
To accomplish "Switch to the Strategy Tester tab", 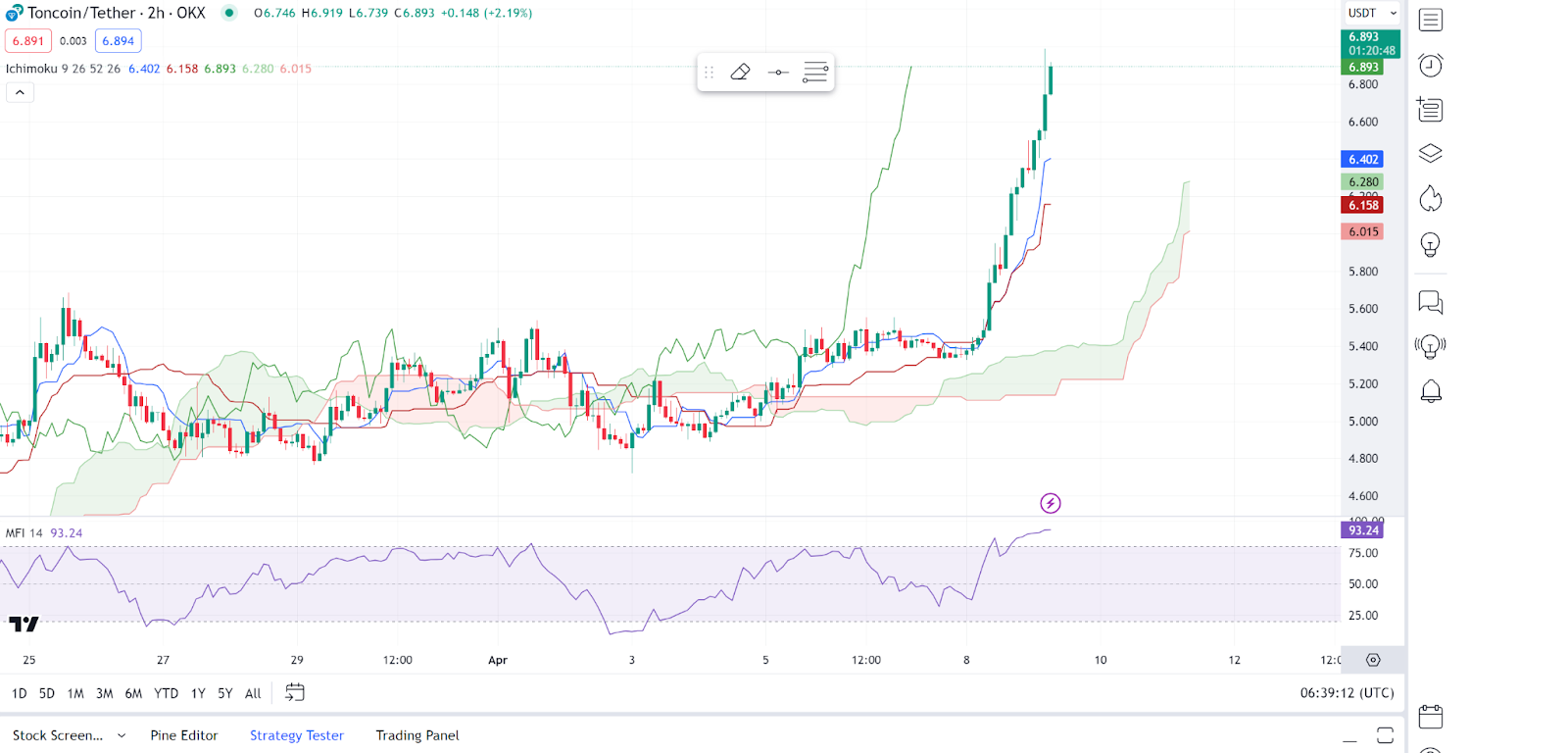I will coord(297,735).
